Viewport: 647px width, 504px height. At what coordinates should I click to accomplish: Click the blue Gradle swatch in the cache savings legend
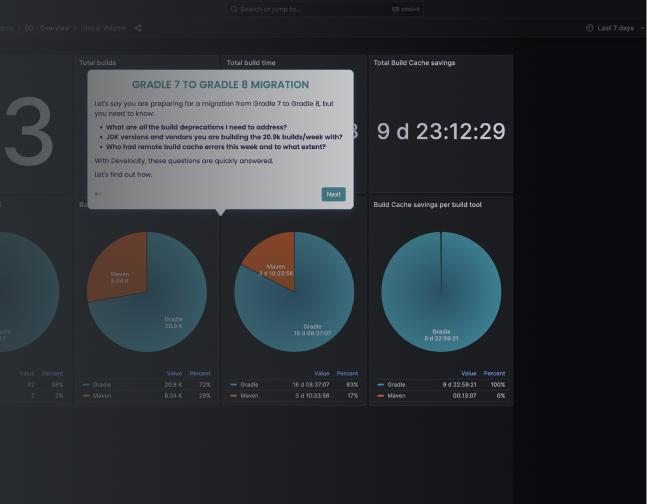(x=380, y=385)
